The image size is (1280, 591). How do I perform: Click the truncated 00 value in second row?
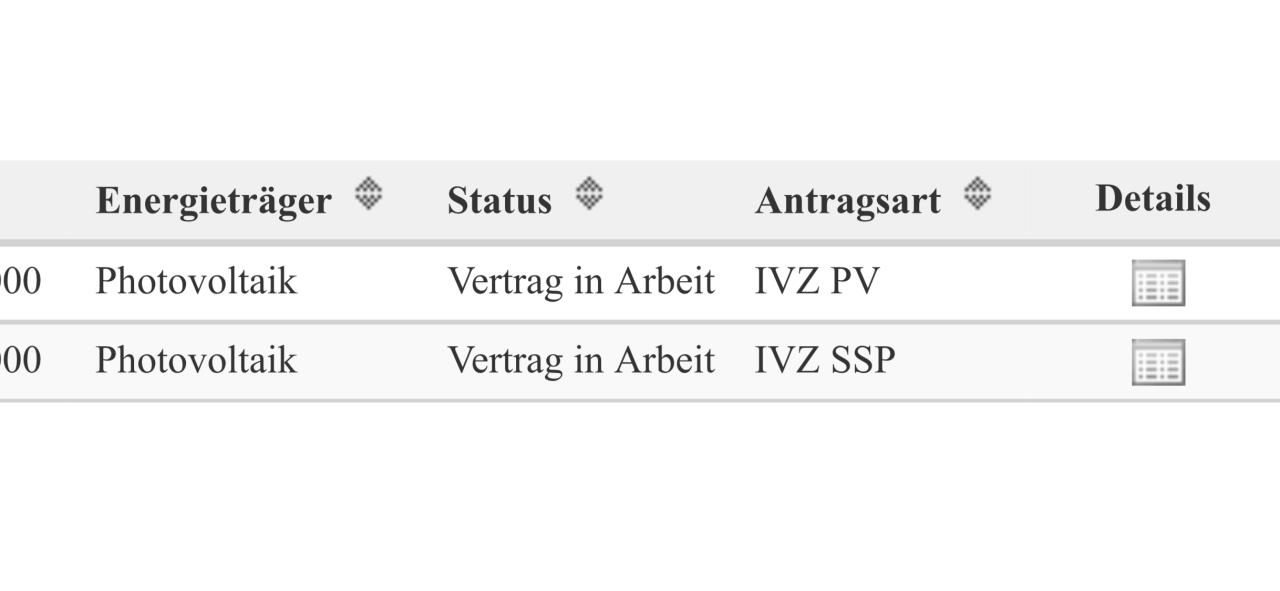click(20, 360)
